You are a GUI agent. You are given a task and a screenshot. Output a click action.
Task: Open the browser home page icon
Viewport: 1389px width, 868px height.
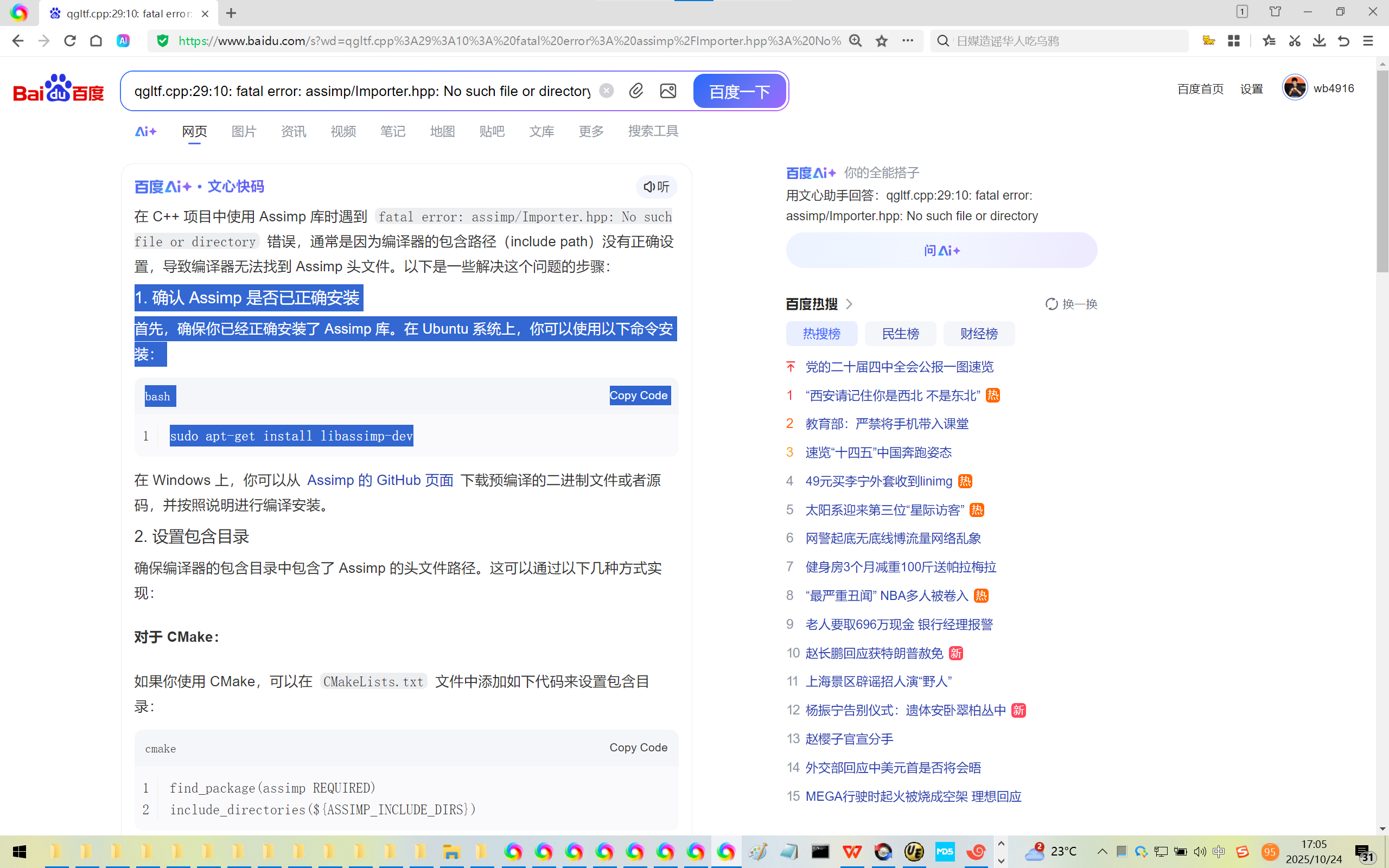click(x=96, y=41)
